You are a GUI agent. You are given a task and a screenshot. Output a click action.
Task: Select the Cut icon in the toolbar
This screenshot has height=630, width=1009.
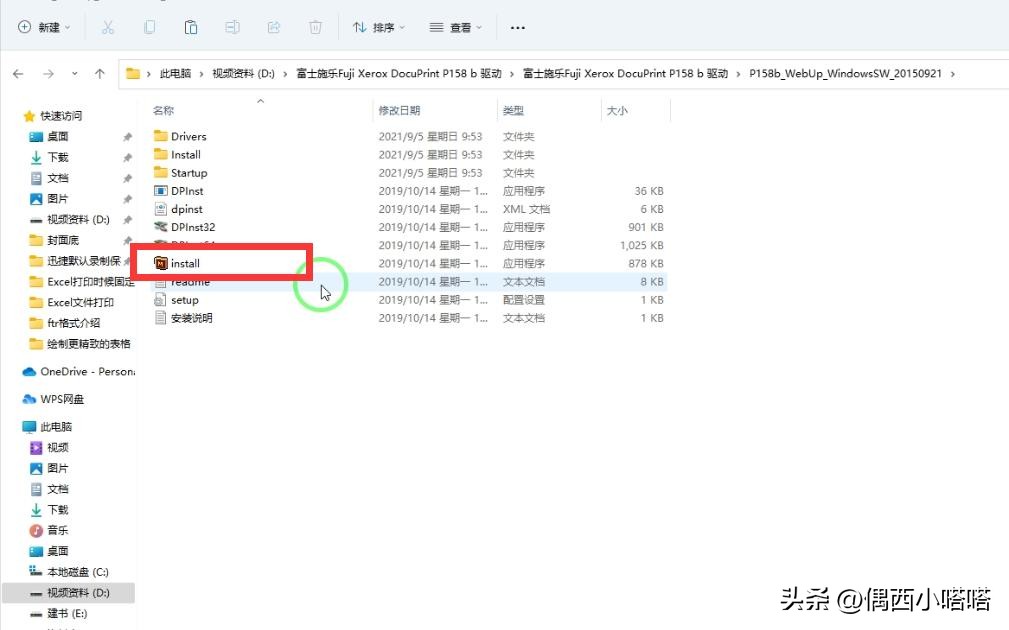click(107, 27)
